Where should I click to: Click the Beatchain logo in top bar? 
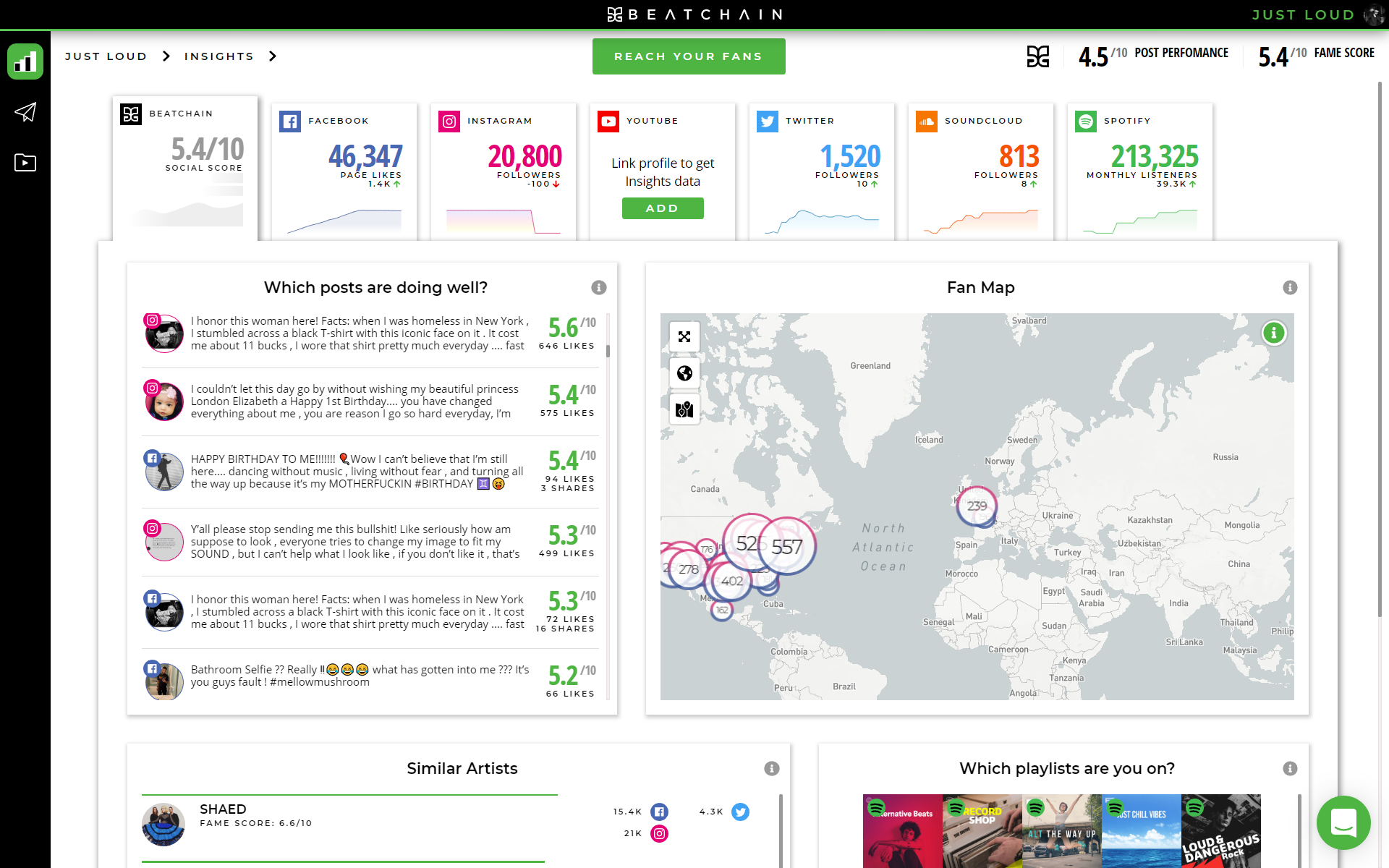694,14
